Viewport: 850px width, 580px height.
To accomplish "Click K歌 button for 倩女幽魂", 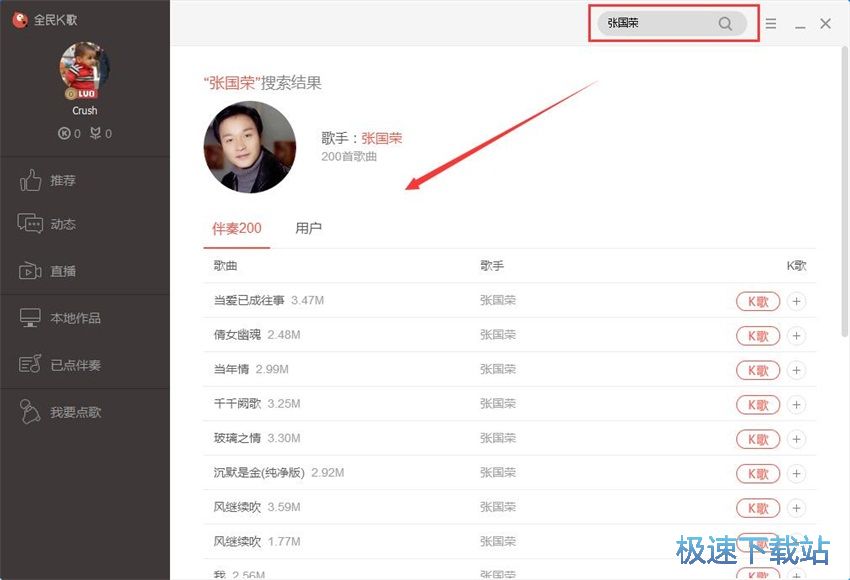I will (x=758, y=336).
